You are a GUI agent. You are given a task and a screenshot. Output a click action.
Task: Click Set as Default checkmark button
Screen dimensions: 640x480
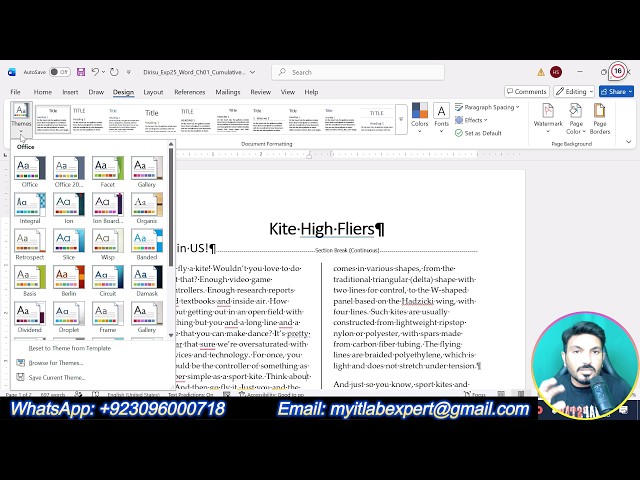(x=478, y=133)
